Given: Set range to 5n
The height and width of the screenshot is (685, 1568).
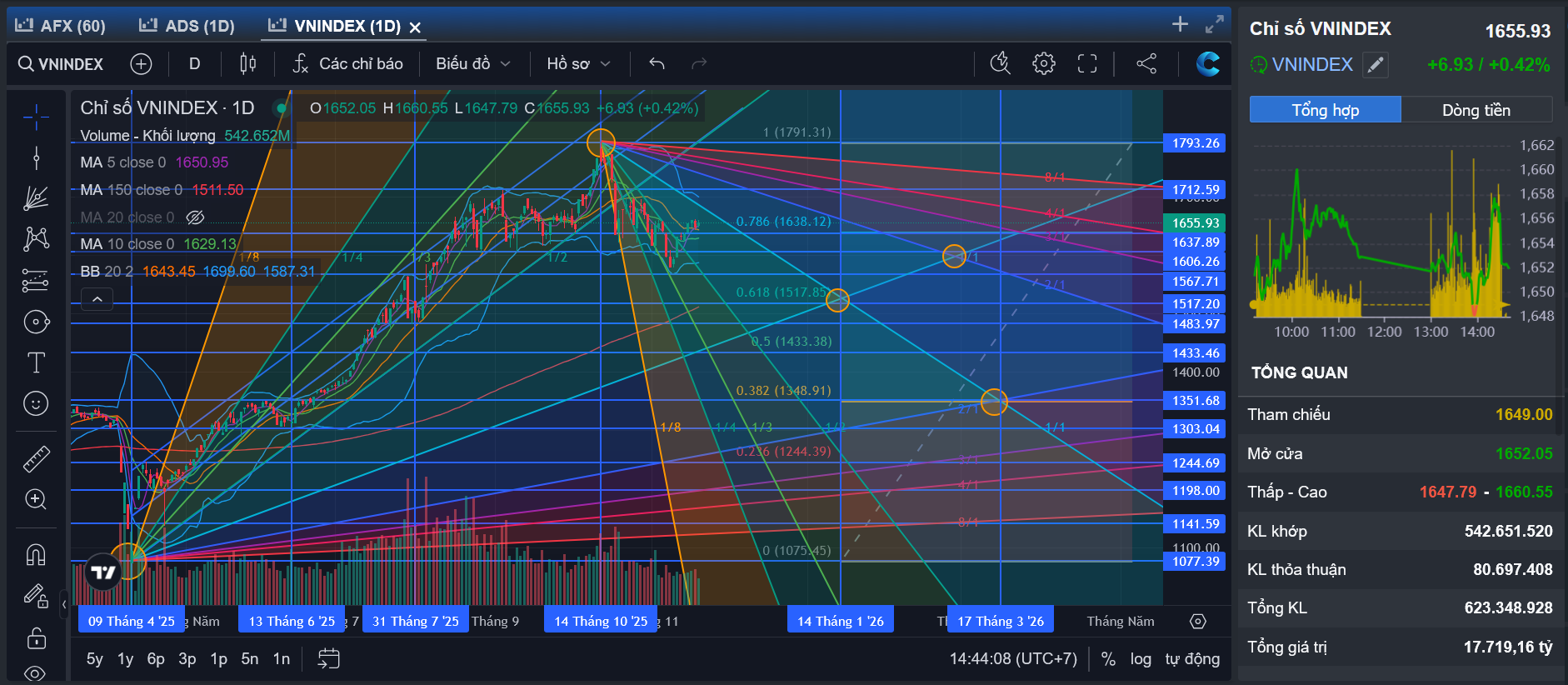Looking at the screenshot, I should click(x=250, y=659).
